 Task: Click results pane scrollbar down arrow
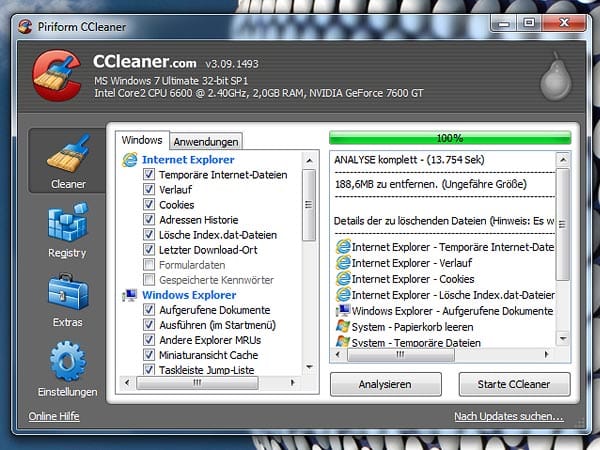tap(563, 338)
